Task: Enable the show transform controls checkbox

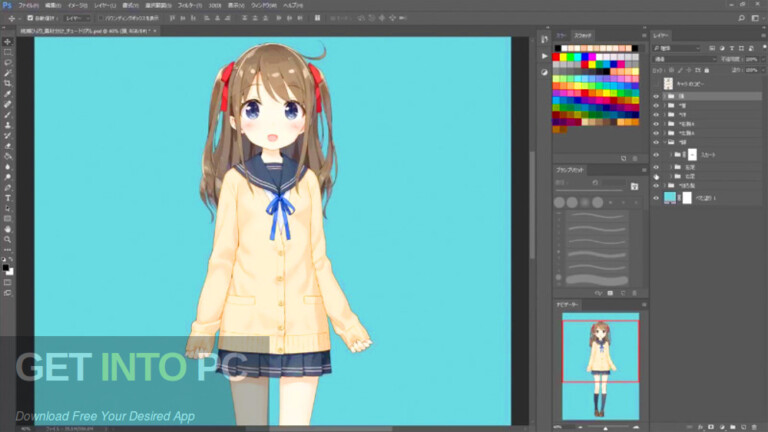Action: click(100, 18)
